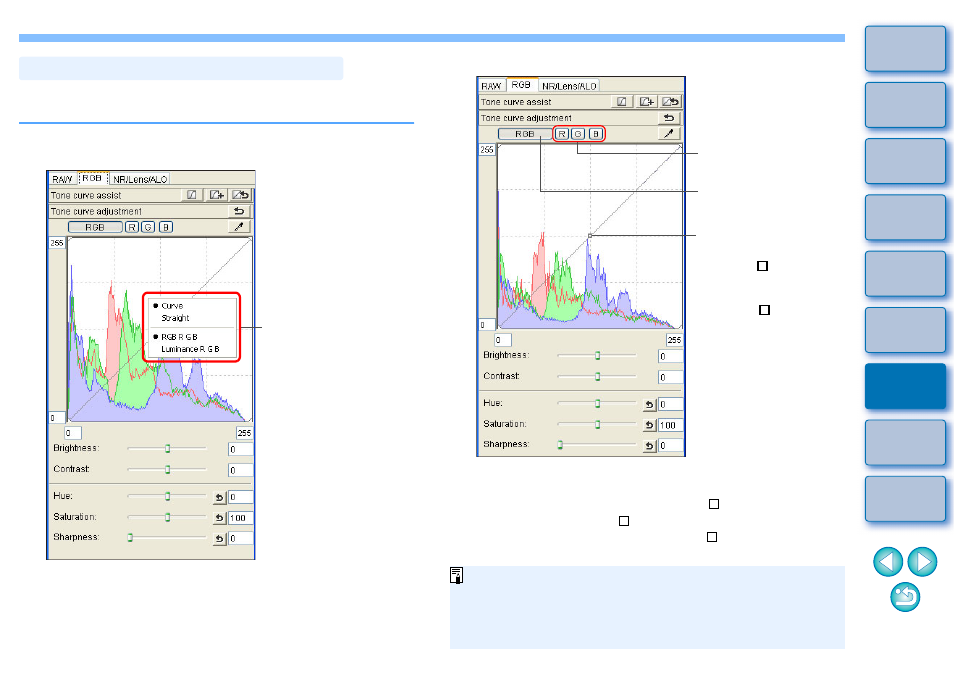Viewport: 954px width, 674px height.
Task: Open RAW tab in left palette
Action: pyautogui.click(x=63, y=179)
